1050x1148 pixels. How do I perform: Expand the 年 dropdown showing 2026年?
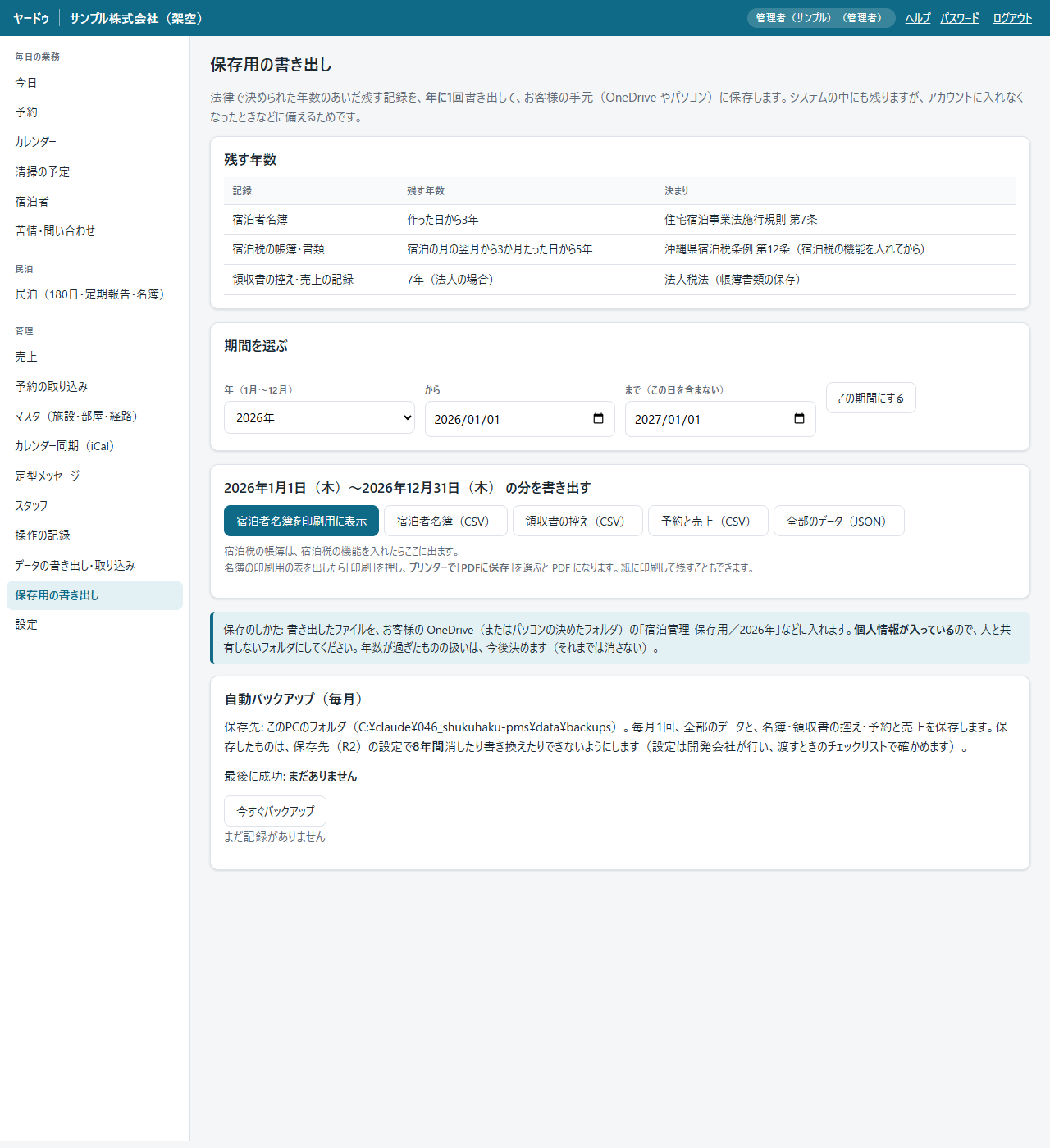click(319, 417)
